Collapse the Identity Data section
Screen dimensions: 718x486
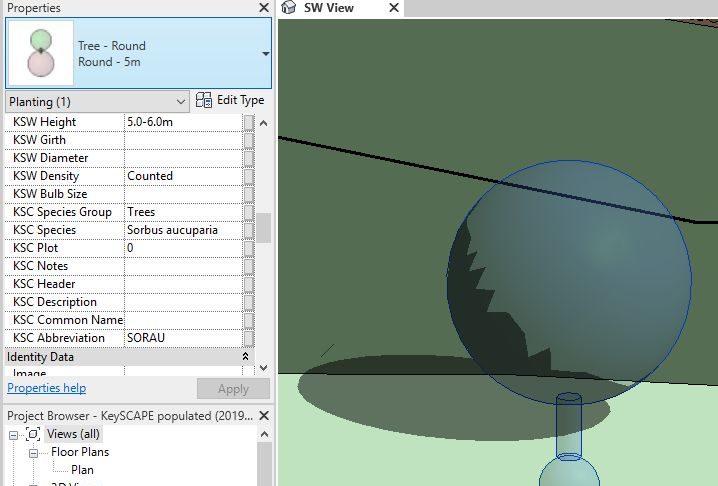click(245, 357)
